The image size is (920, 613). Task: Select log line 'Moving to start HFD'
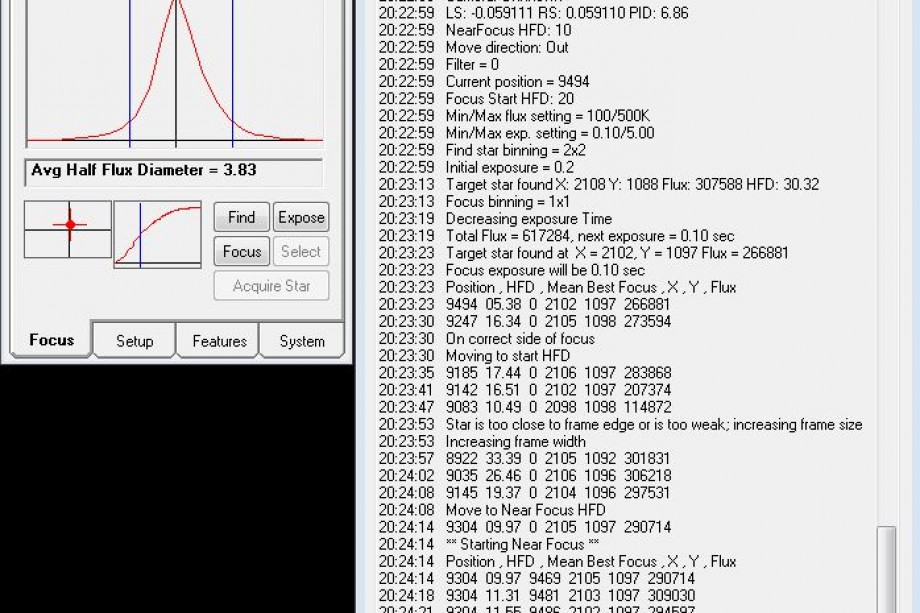point(474,355)
